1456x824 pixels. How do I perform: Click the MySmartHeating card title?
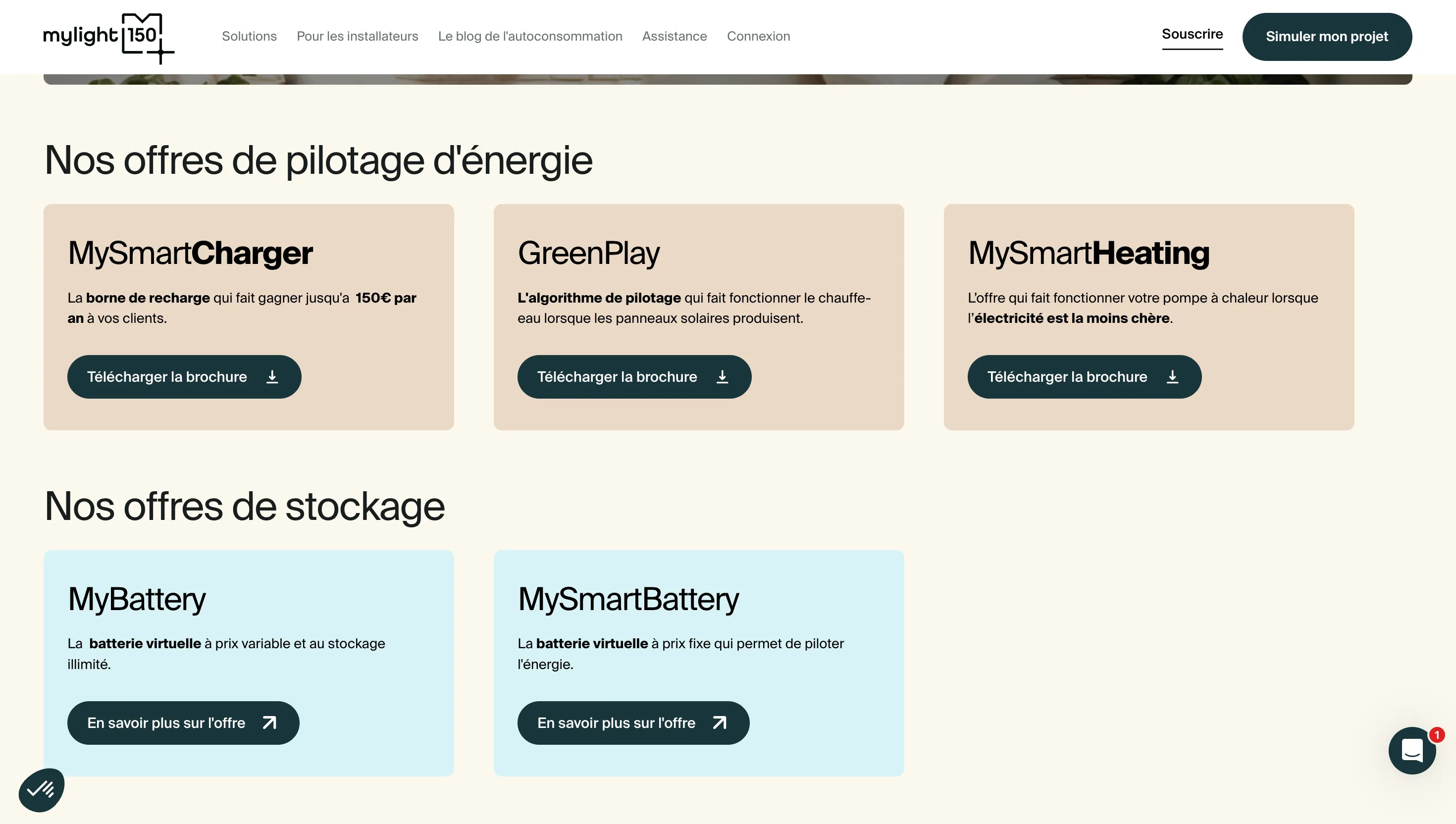tap(1089, 253)
